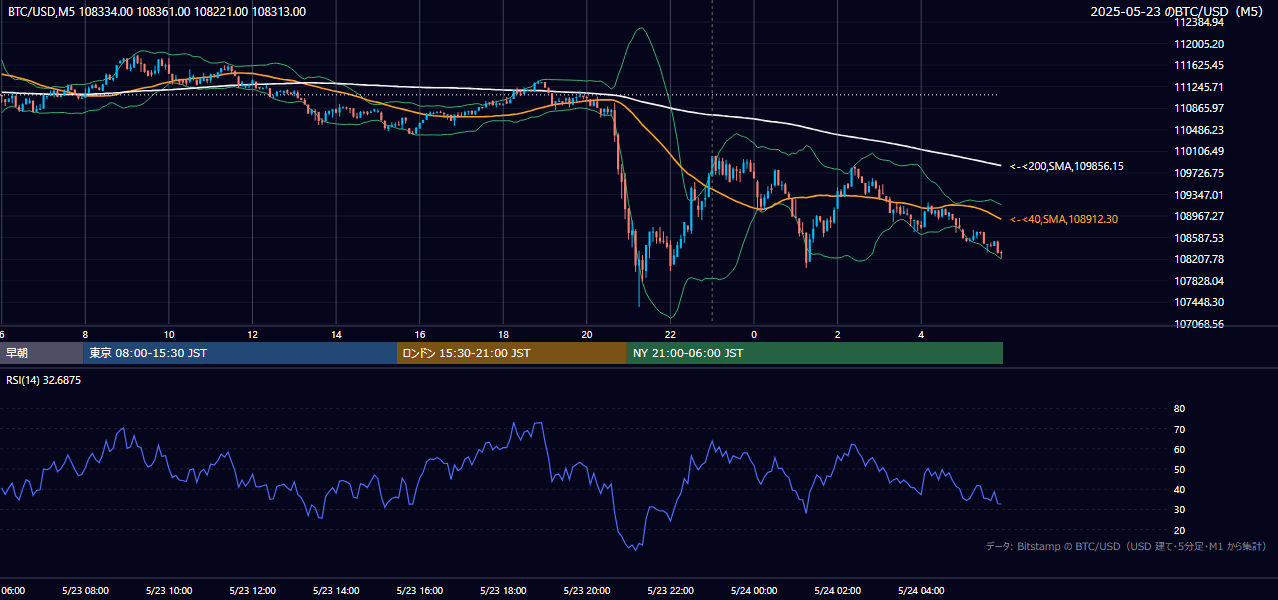Click price axis value 108587.53
The width and height of the screenshot is (1278, 600).
(x=1199, y=238)
